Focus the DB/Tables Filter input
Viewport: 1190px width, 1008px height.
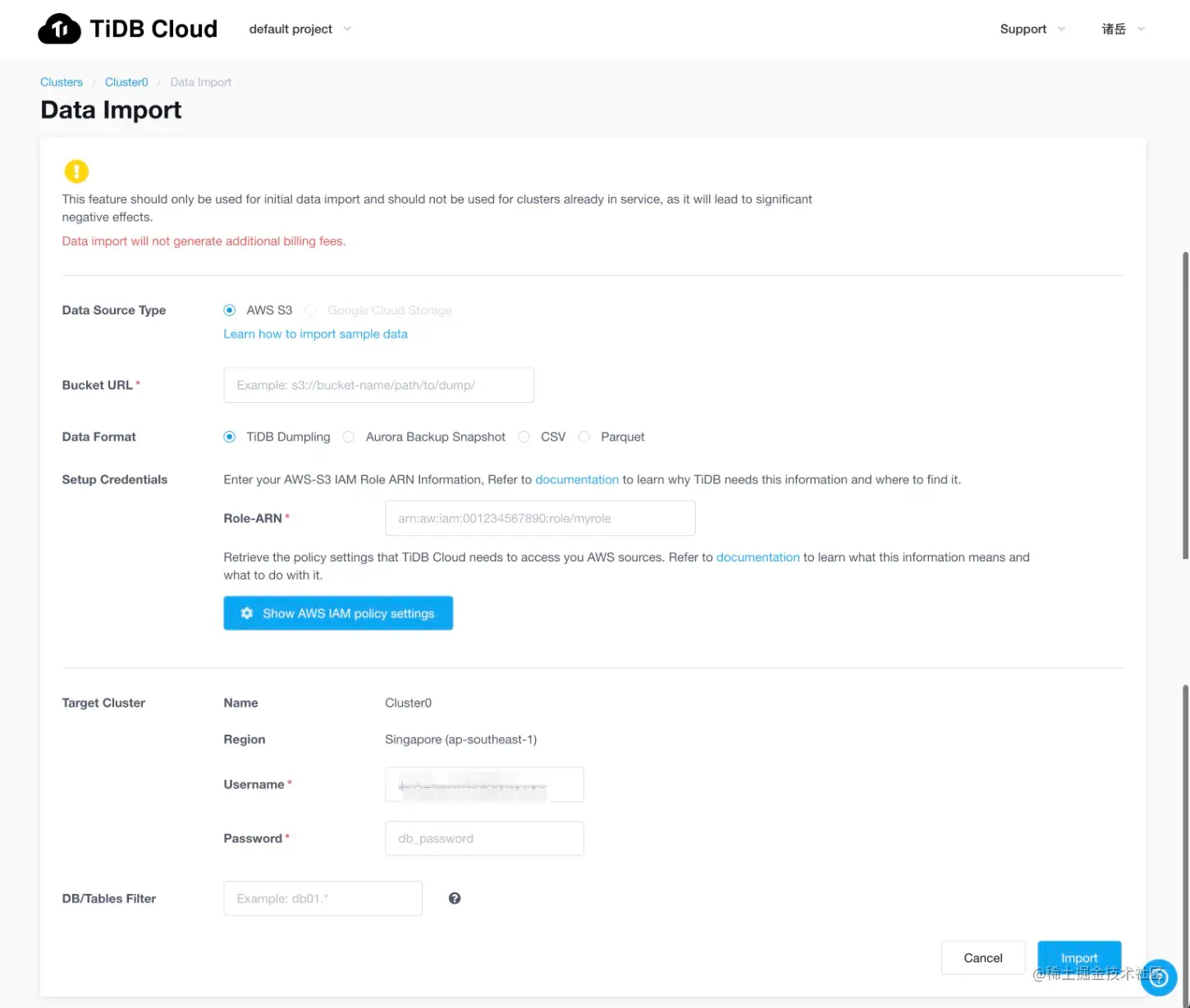[x=323, y=898]
